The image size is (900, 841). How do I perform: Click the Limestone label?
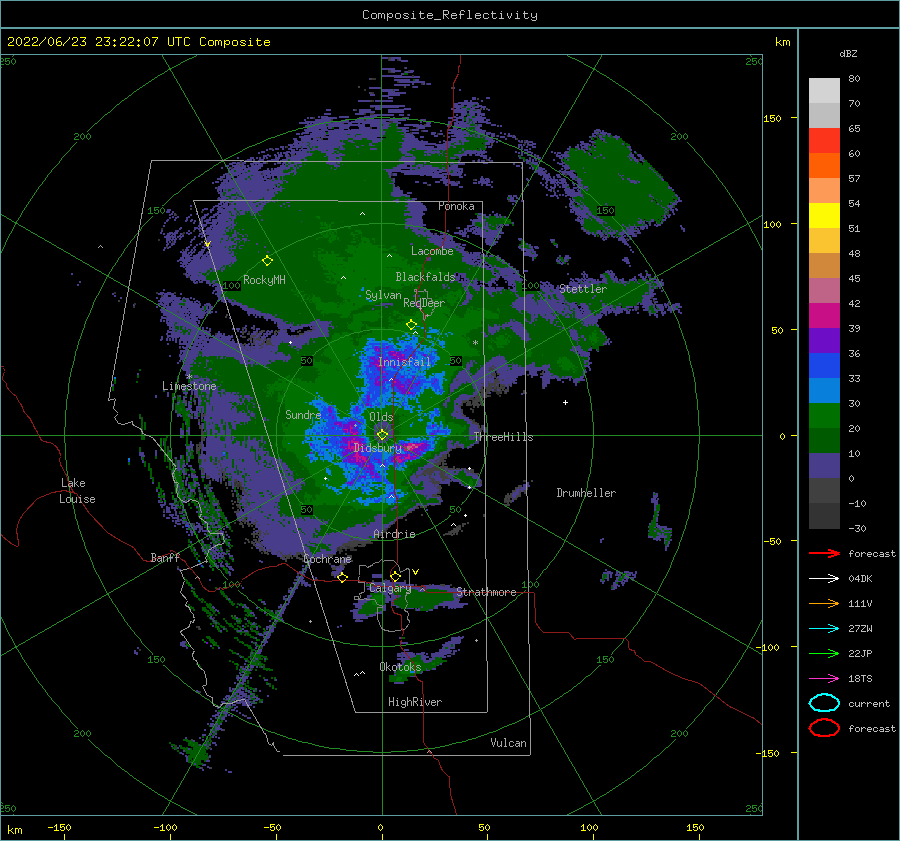point(189,386)
